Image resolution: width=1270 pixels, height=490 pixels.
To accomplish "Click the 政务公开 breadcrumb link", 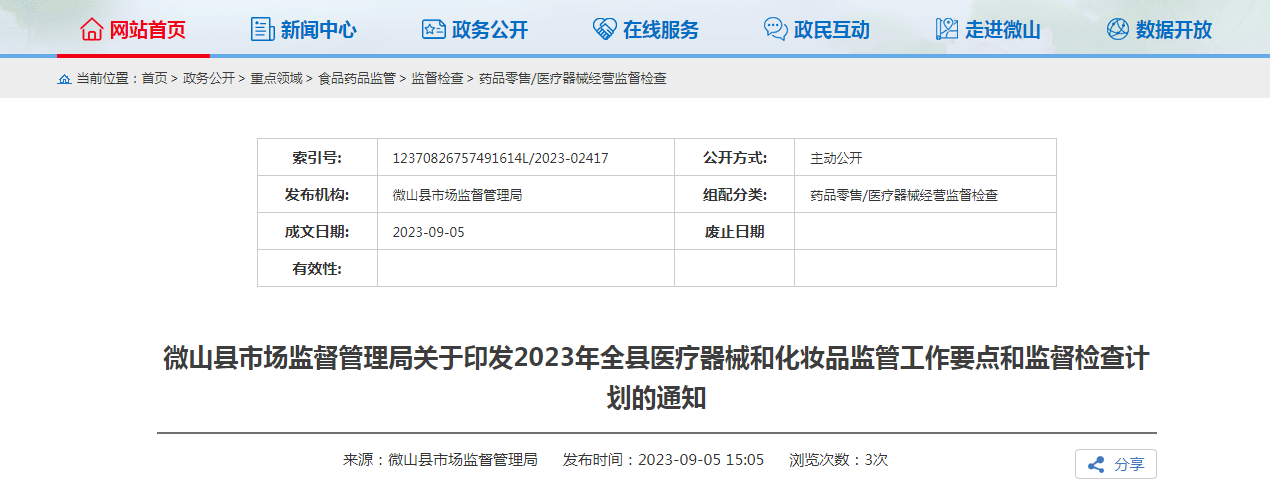I will (x=209, y=79).
